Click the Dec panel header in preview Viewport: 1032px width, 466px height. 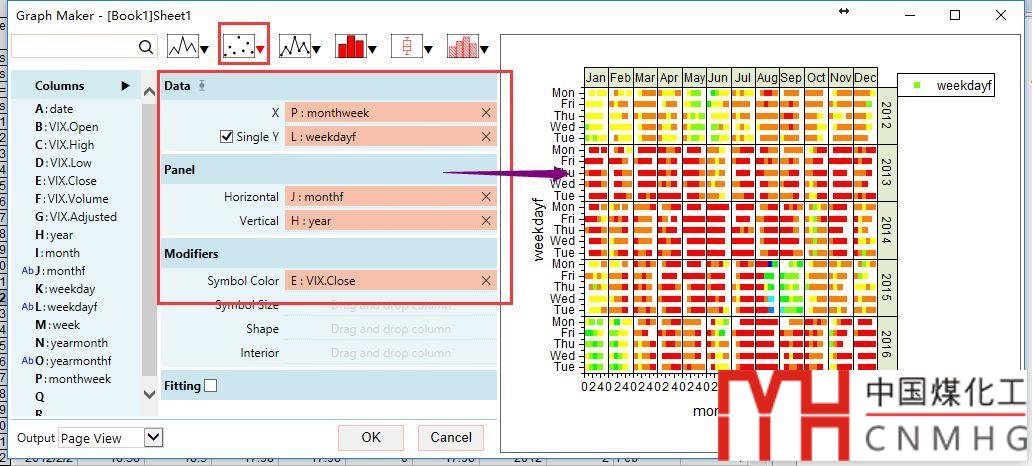click(865, 77)
